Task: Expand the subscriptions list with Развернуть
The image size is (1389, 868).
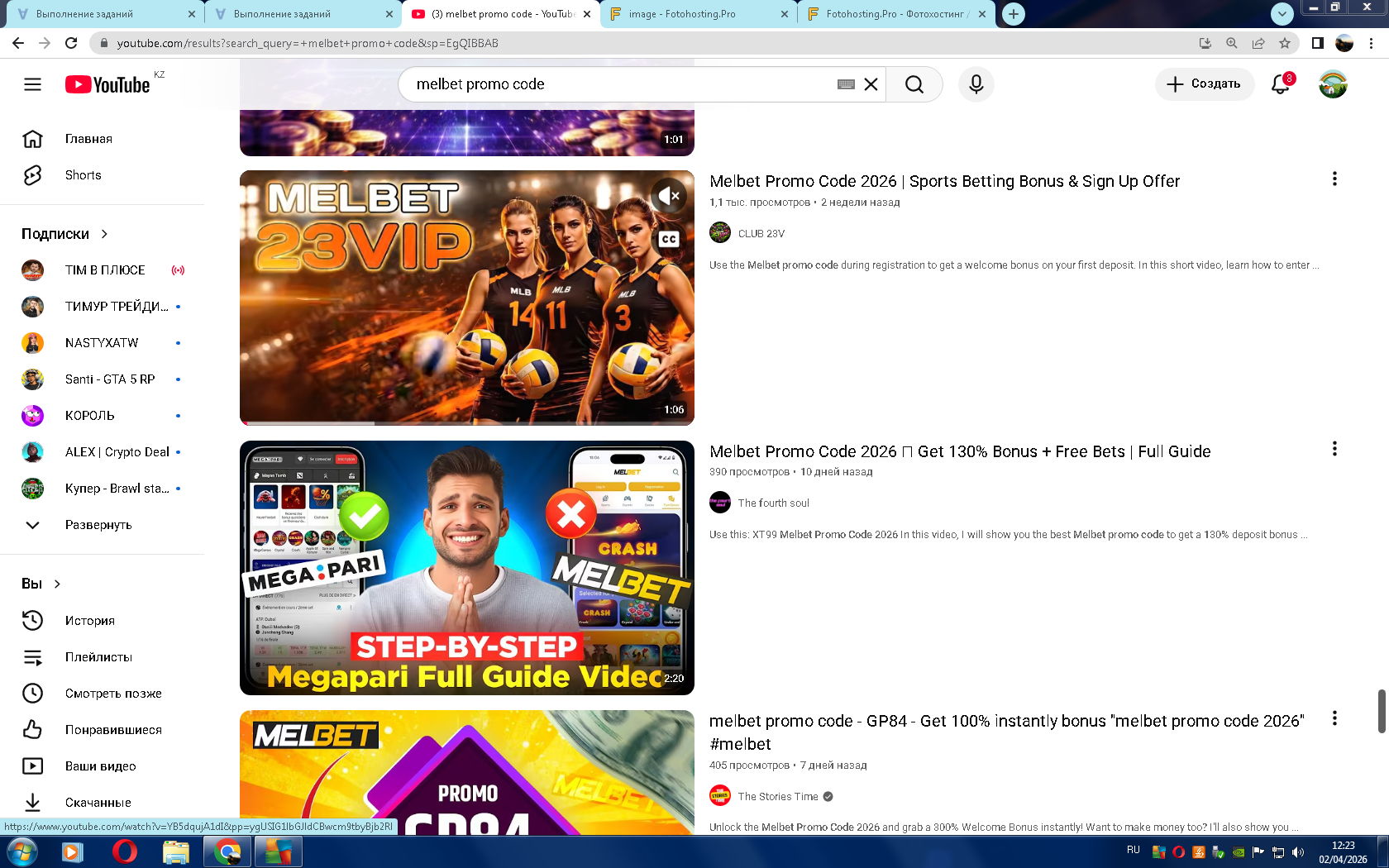Action: coord(99,525)
